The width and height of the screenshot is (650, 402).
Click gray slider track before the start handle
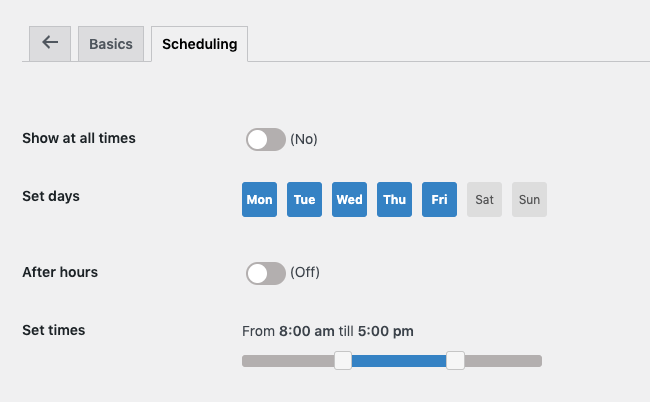288,360
